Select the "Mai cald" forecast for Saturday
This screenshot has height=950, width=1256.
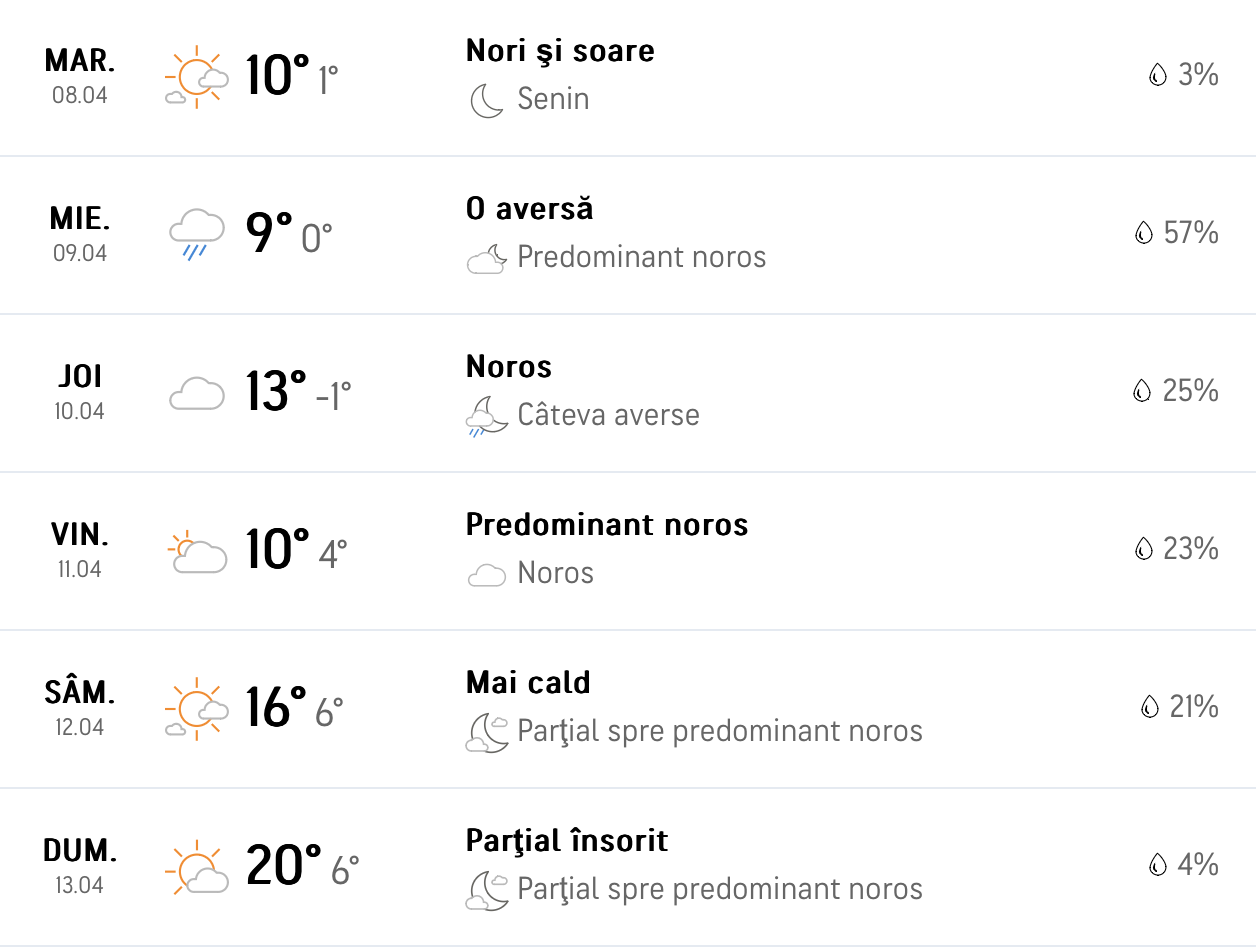pyautogui.click(x=528, y=683)
